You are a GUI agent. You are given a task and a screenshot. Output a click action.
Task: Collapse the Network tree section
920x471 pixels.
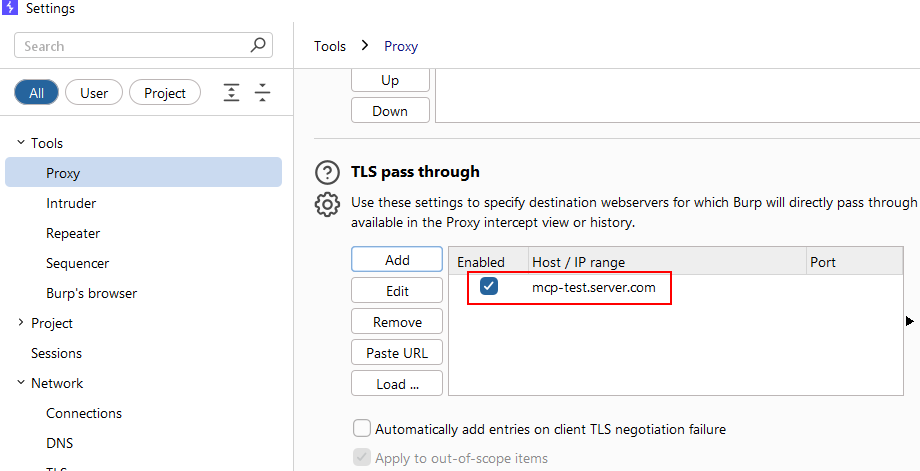pyautogui.click(x=21, y=383)
